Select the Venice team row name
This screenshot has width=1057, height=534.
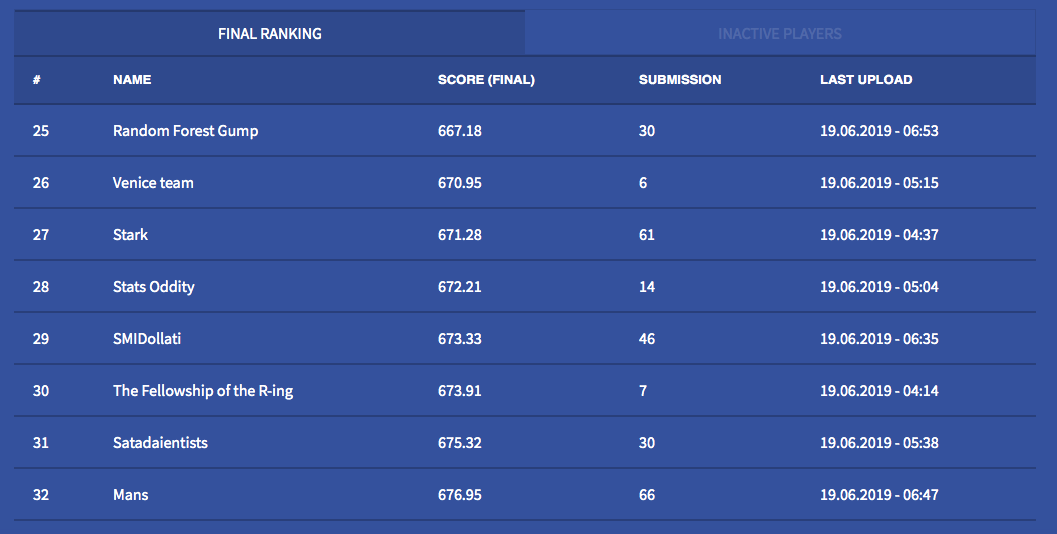(153, 183)
